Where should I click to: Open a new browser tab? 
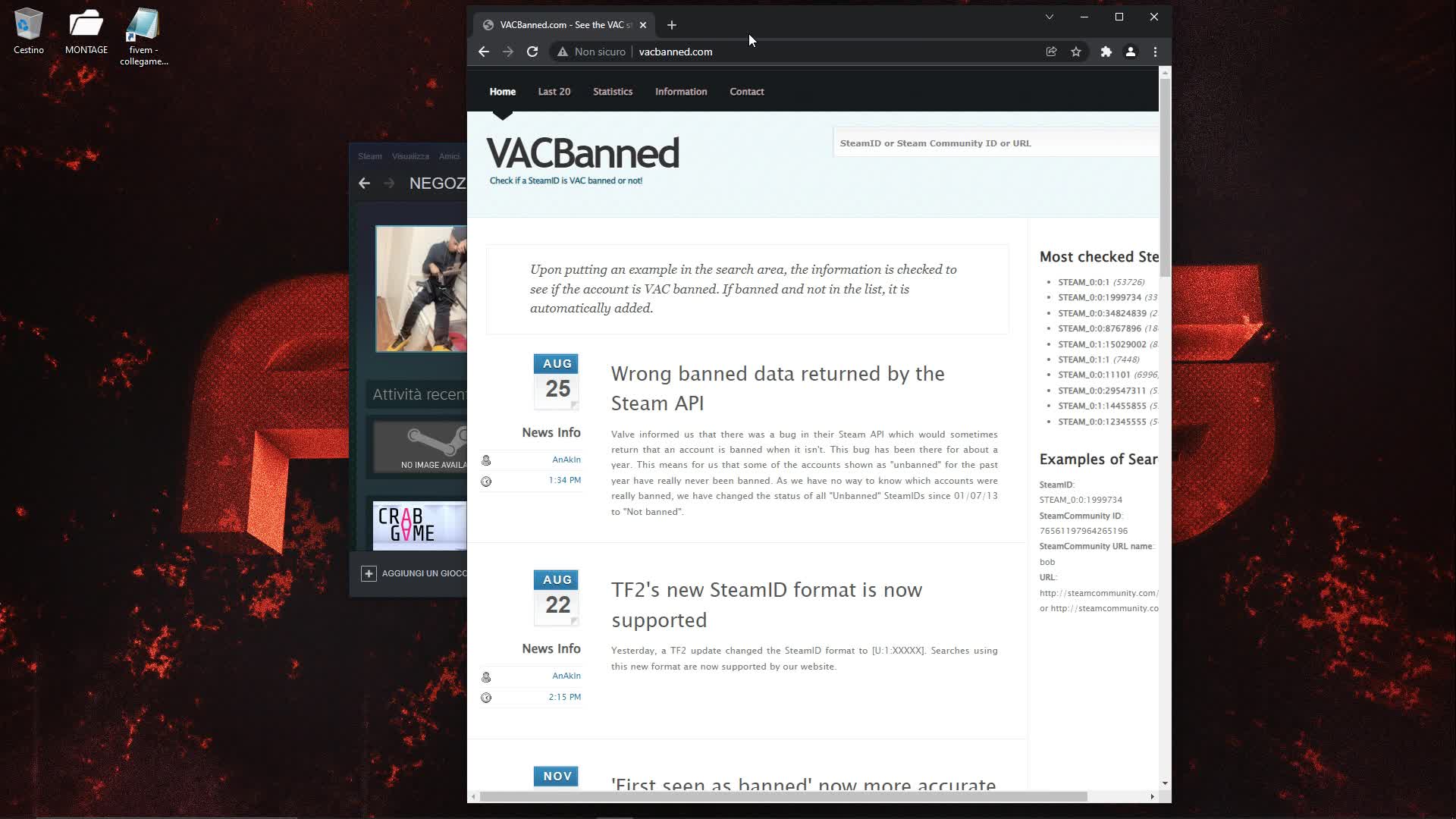pyautogui.click(x=671, y=25)
